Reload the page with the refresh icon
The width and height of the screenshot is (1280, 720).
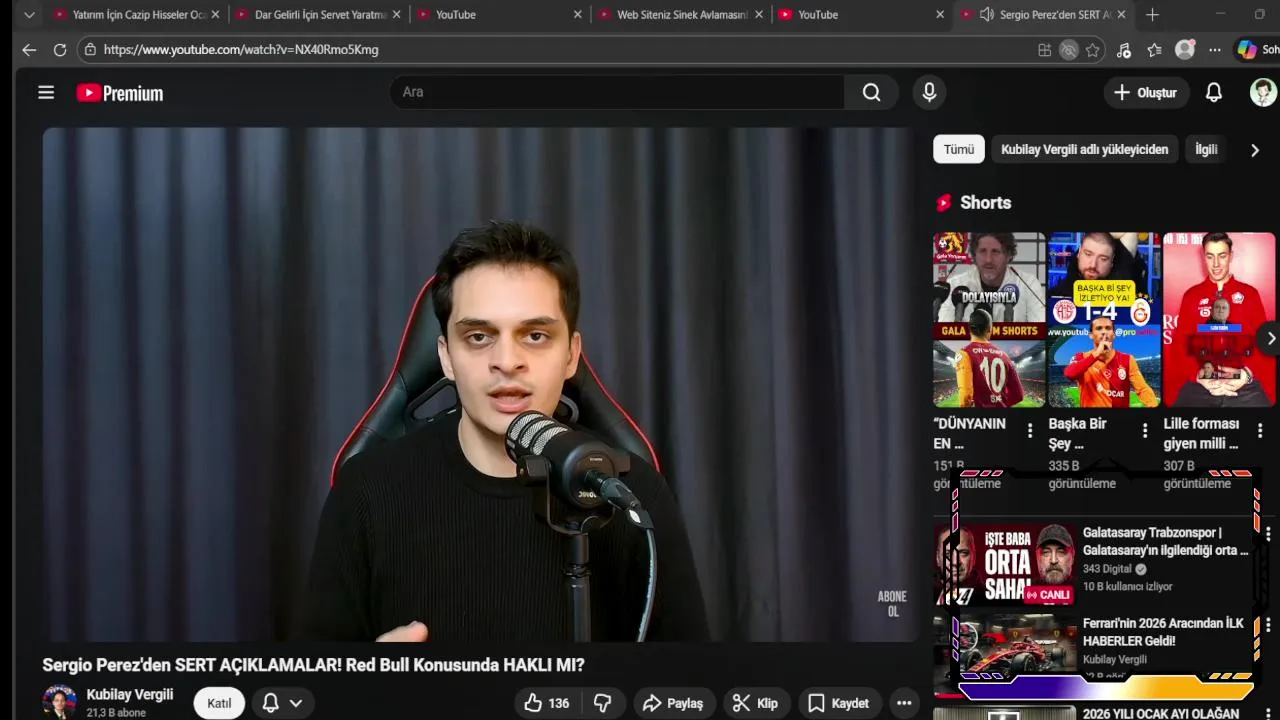60,50
